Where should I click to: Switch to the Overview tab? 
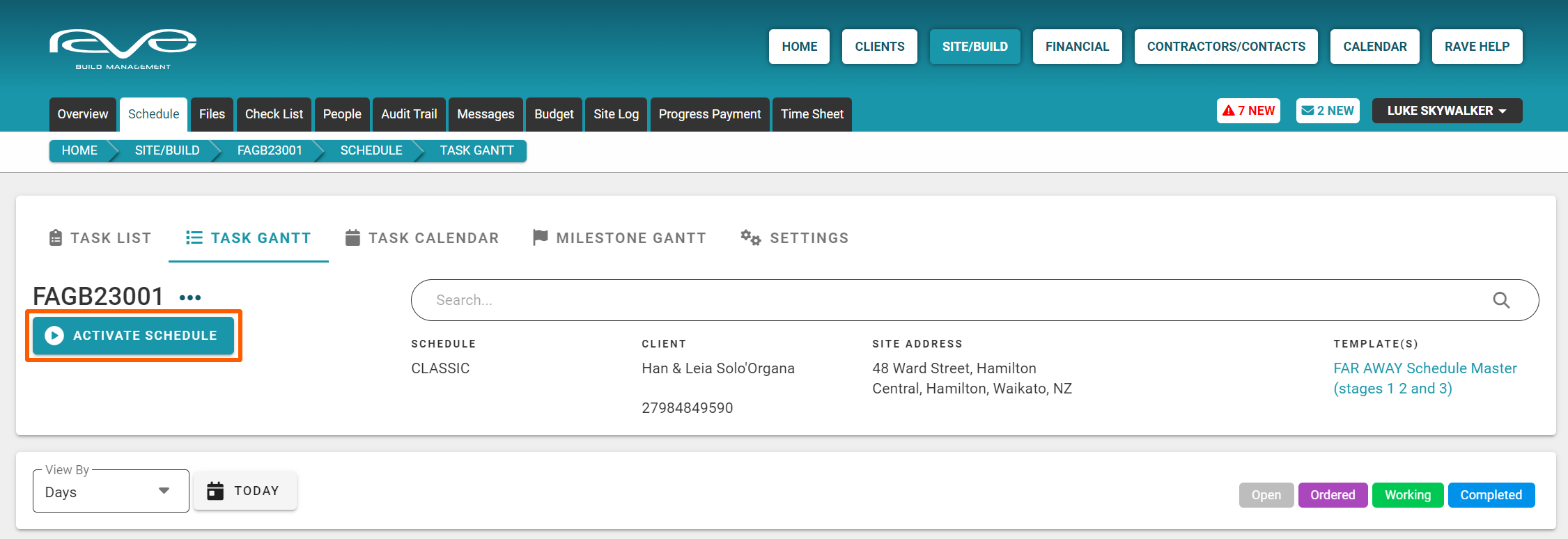(83, 114)
